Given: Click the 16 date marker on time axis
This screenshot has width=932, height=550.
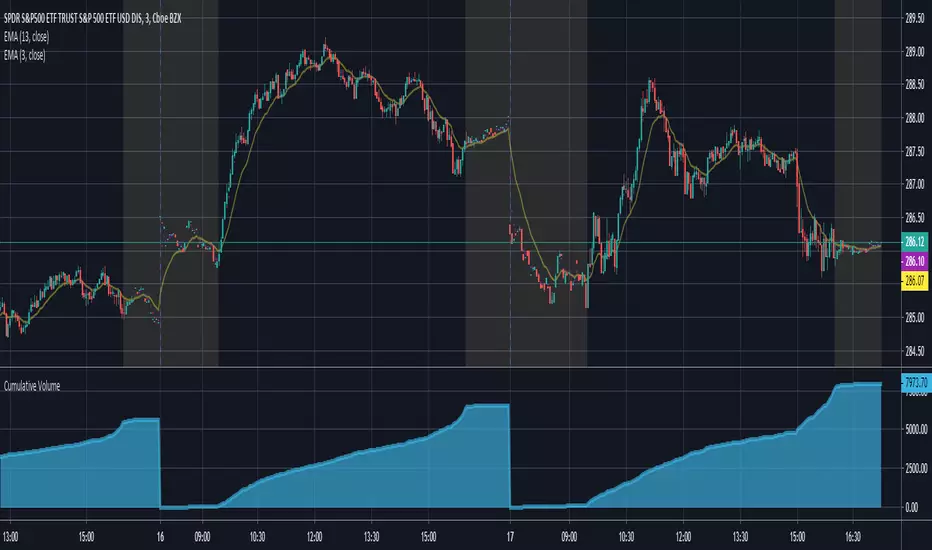Looking at the screenshot, I should 160,537.
